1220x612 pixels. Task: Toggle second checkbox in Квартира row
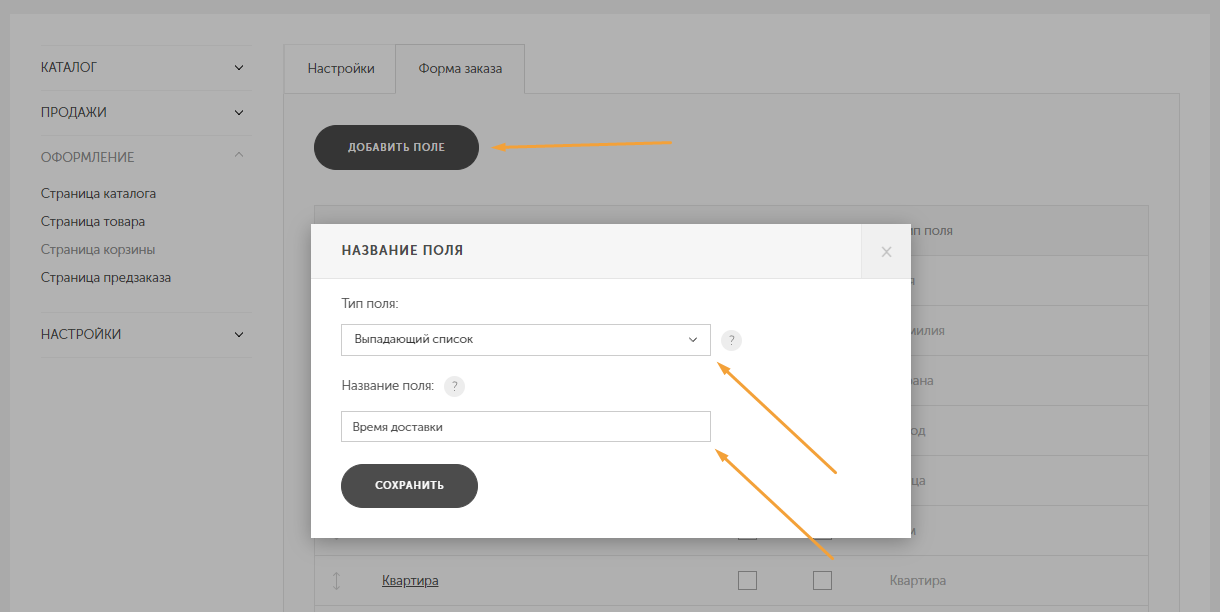pyautogui.click(x=822, y=580)
